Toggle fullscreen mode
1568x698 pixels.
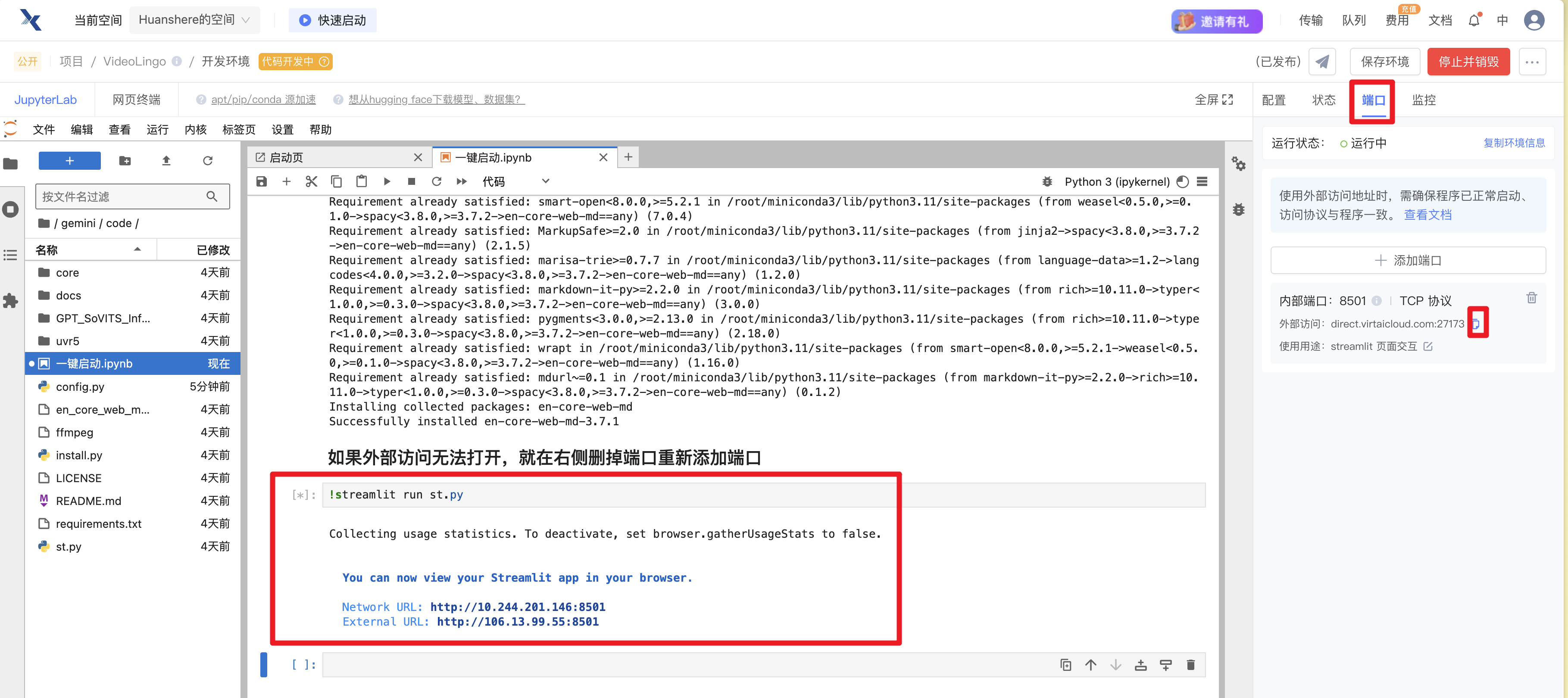(1213, 100)
